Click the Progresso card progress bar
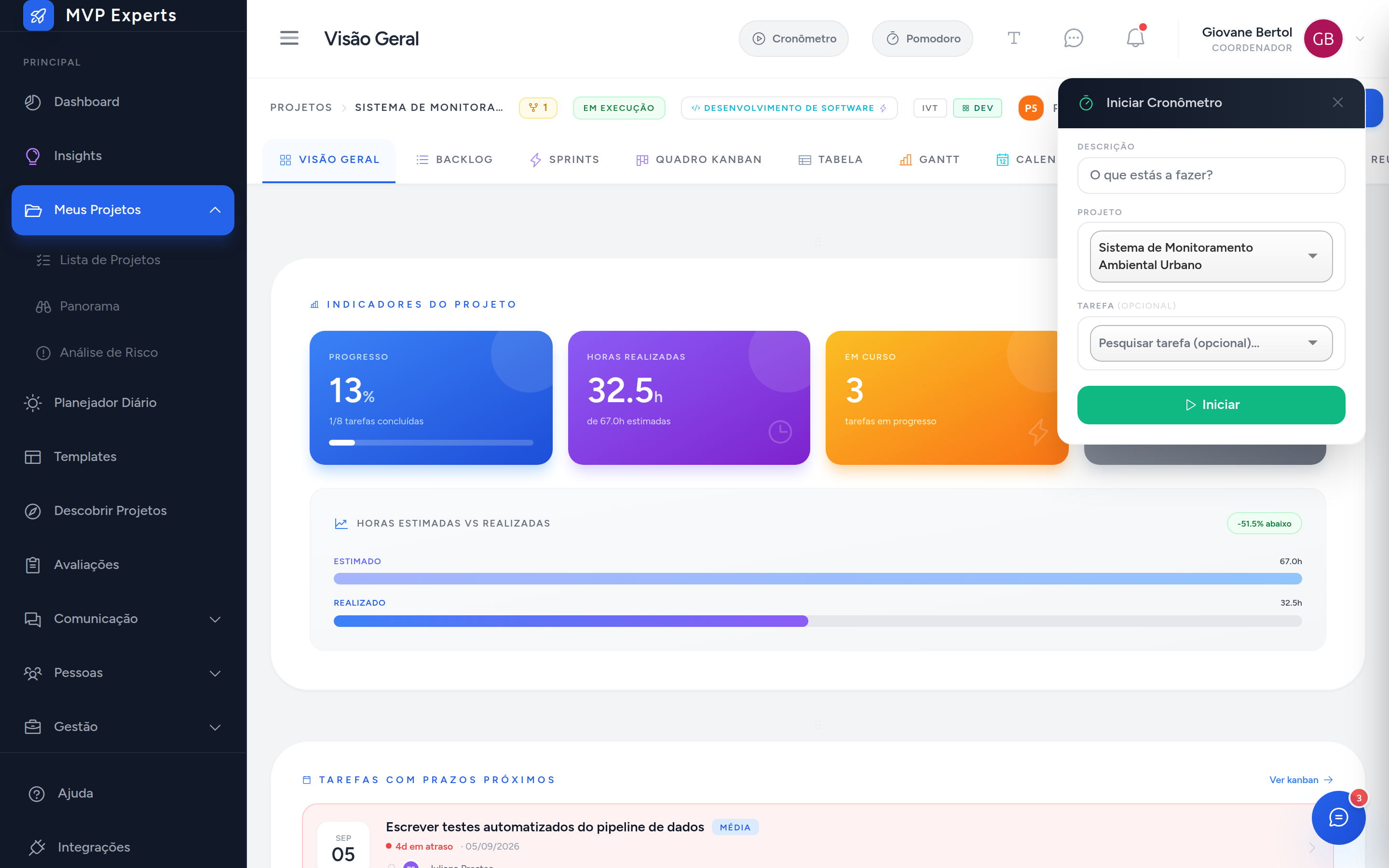The height and width of the screenshot is (868, 1389). (431, 443)
